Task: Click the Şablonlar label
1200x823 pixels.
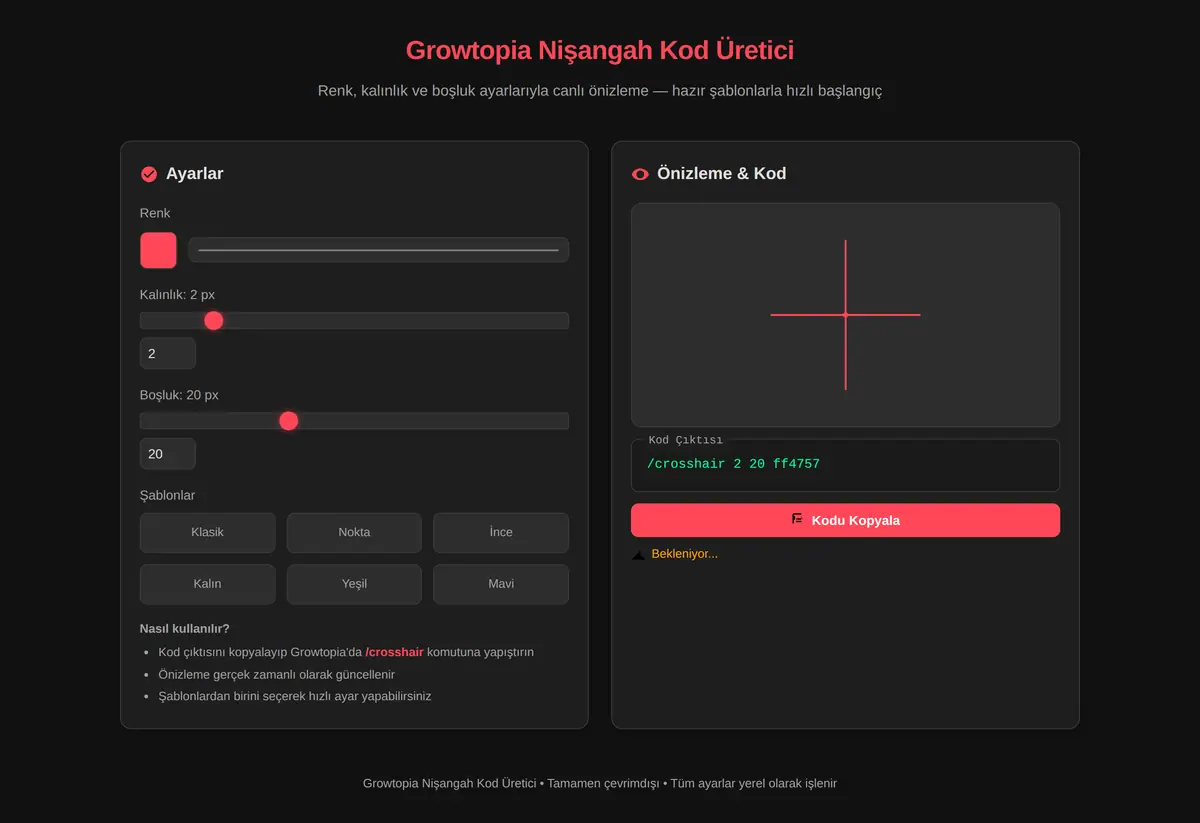Action: 167,496
